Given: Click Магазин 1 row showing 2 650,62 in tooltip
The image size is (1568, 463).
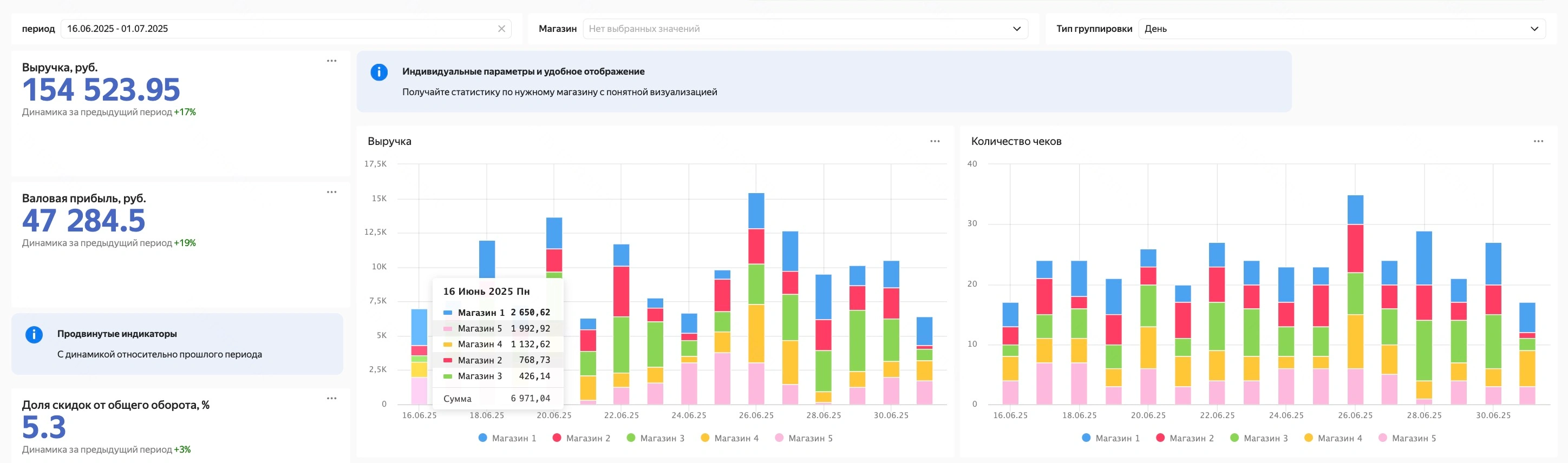Looking at the screenshot, I should [x=497, y=313].
